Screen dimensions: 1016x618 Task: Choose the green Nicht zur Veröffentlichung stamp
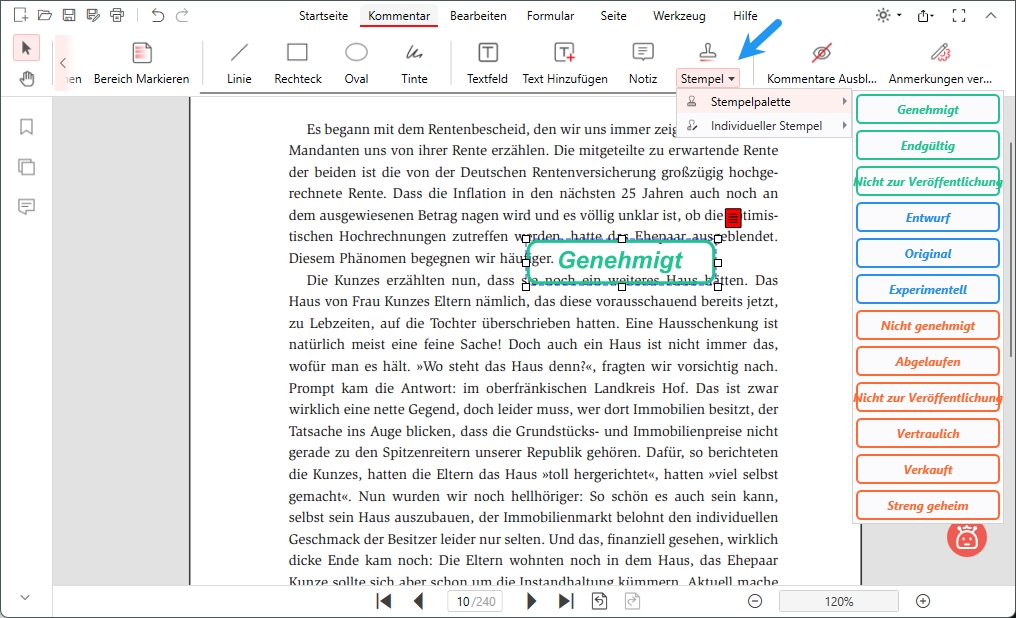pyautogui.click(x=928, y=181)
